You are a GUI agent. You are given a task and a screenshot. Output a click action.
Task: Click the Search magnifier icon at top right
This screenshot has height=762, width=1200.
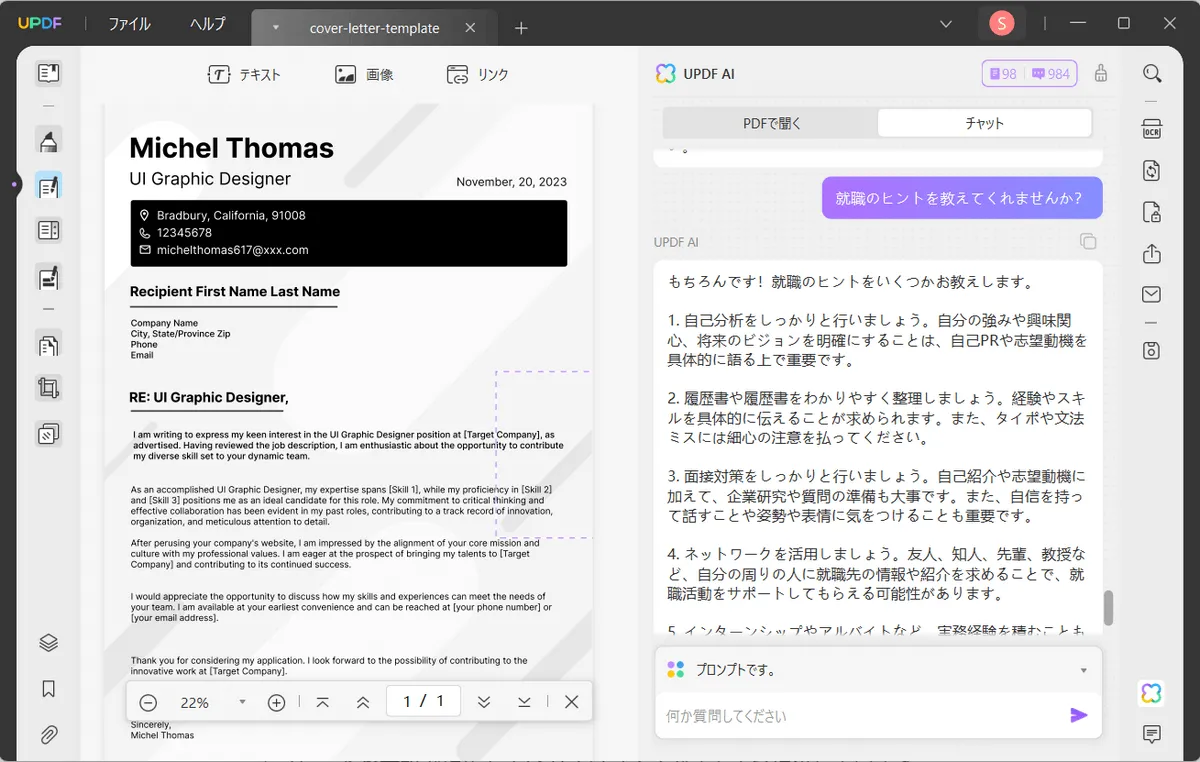(x=1152, y=73)
